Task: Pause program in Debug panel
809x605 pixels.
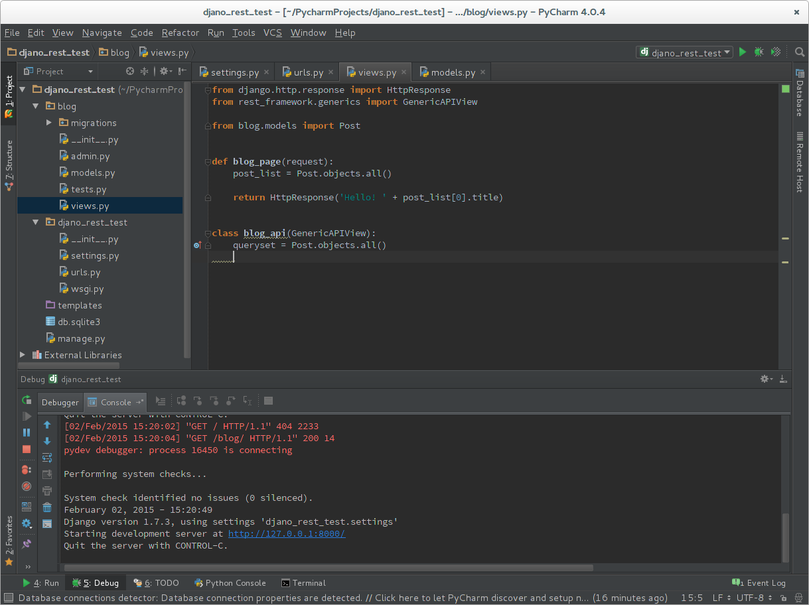Action: click(27, 433)
